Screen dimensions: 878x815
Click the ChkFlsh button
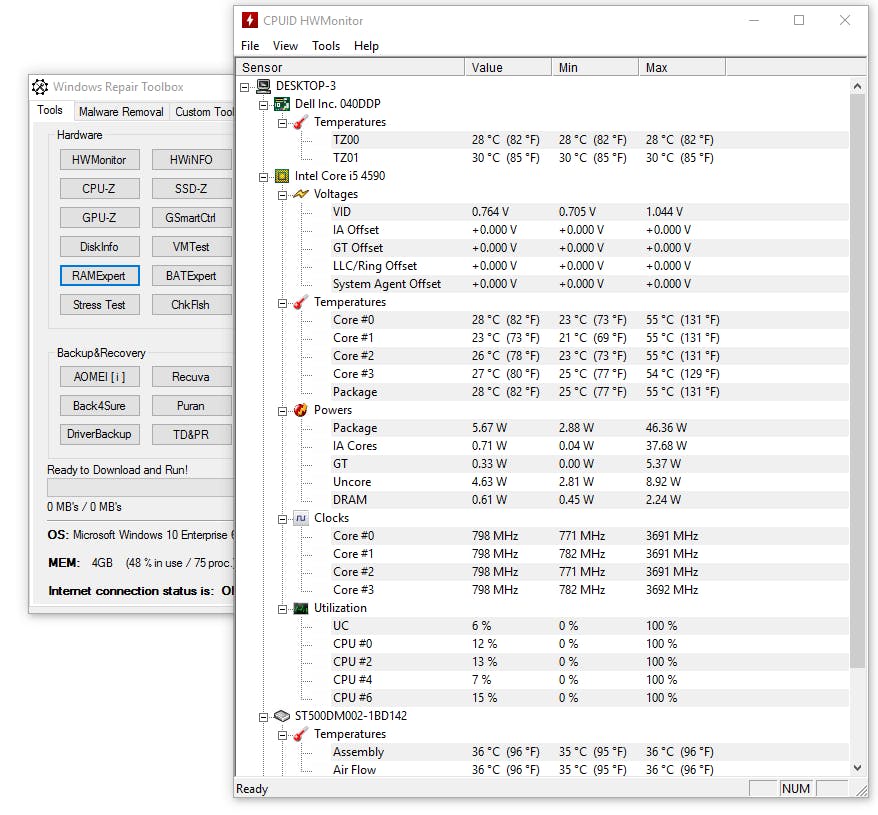click(191, 305)
